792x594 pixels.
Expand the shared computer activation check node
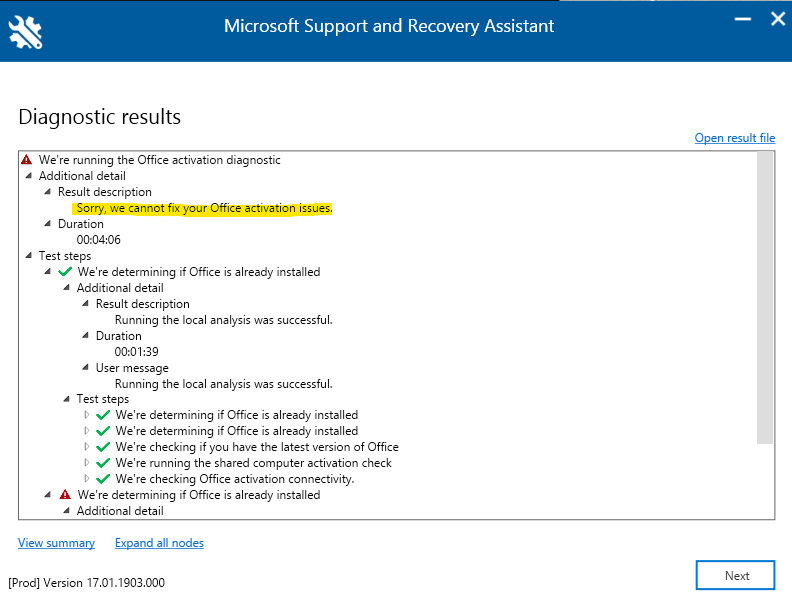click(86, 463)
